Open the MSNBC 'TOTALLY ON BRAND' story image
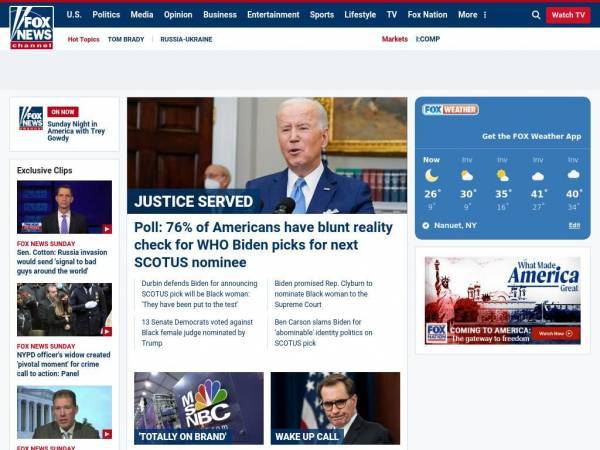This screenshot has width=600, height=450. 199,408
